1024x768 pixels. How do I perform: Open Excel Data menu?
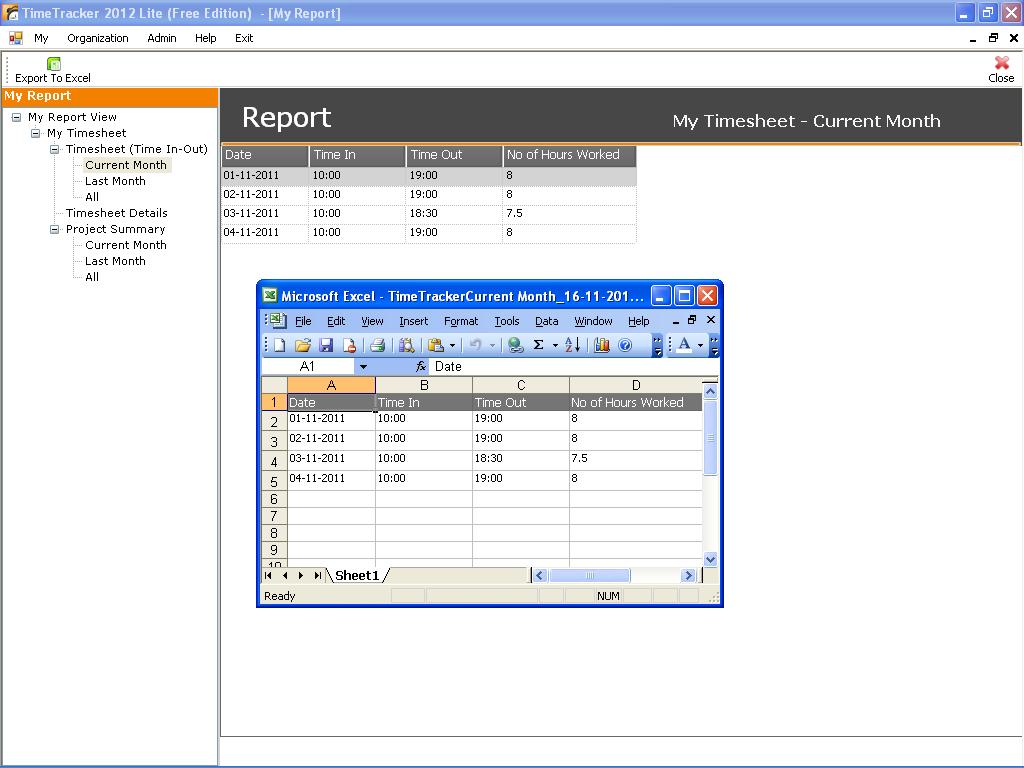(x=547, y=321)
